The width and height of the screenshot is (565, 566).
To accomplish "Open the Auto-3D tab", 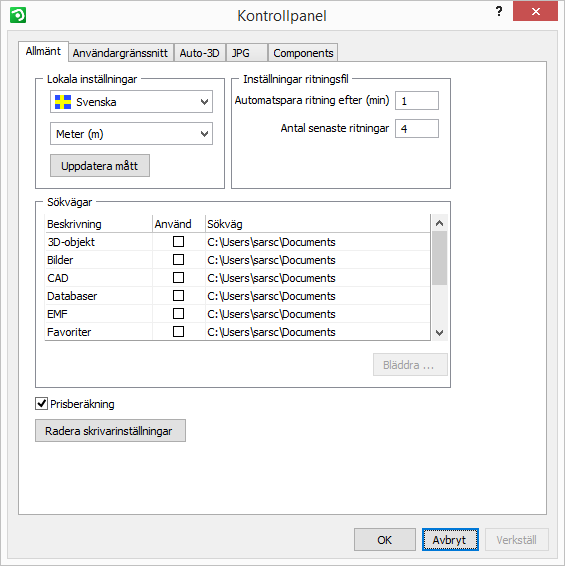I will pos(200,53).
